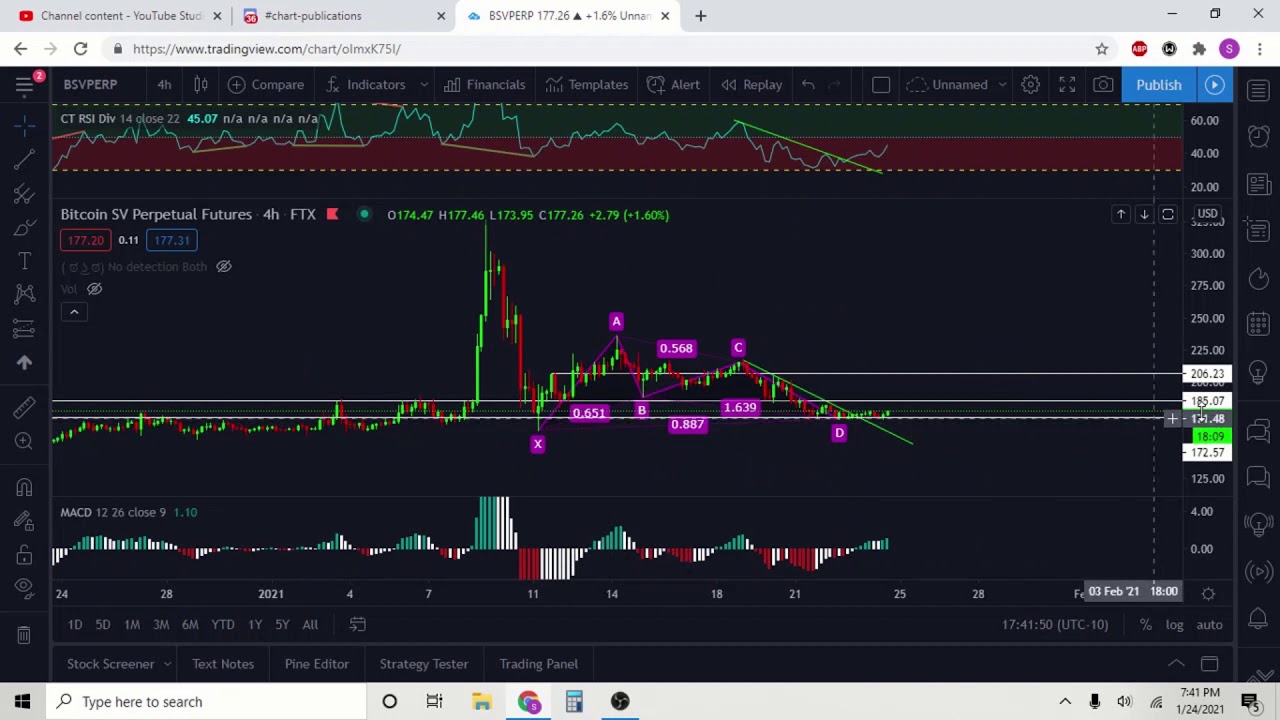Open the alerts clock icon in right sidebar
1280x720 pixels.
pyautogui.click(x=1258, y=137)
